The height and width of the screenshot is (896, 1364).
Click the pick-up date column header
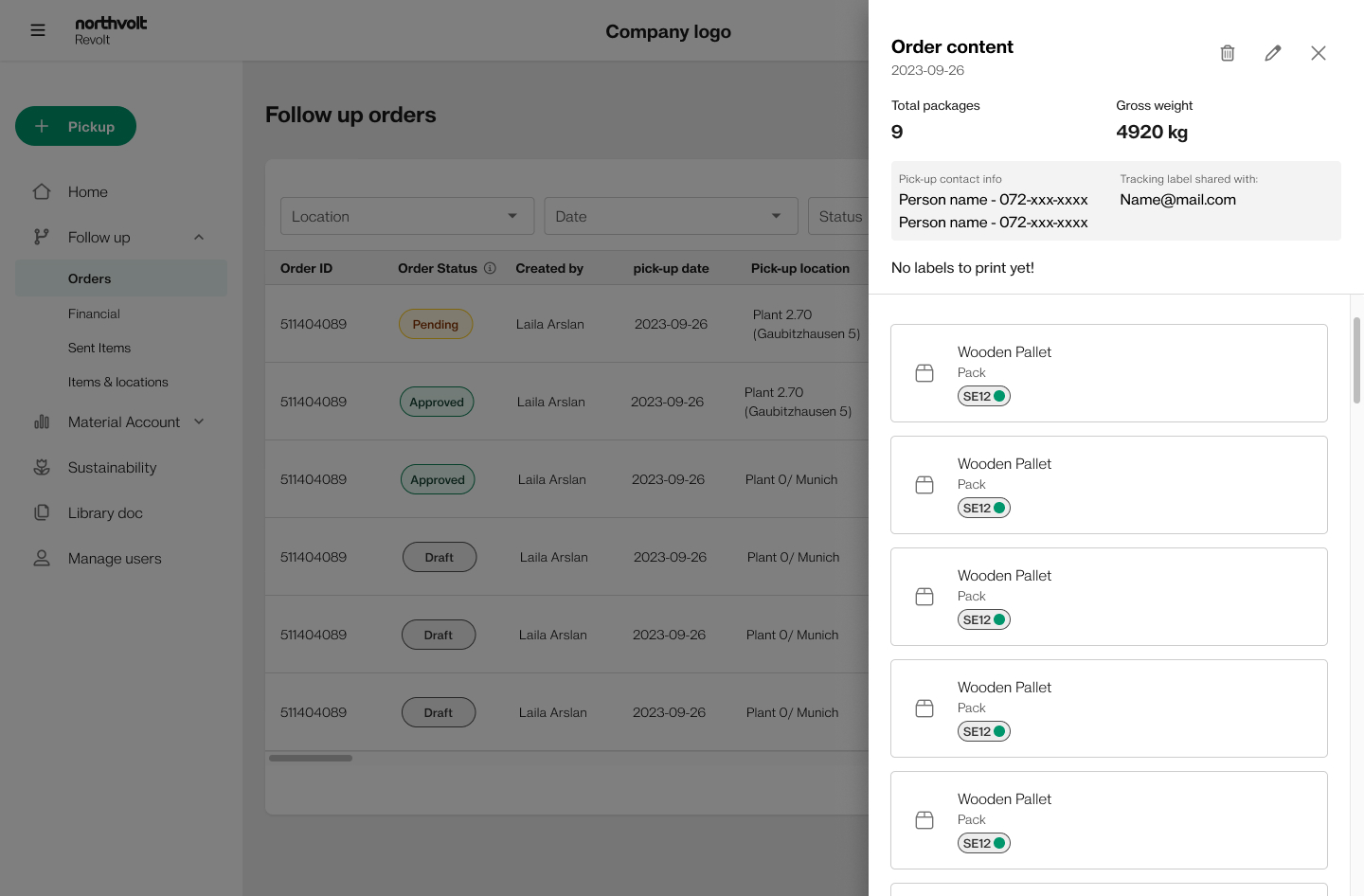[672, 268]
